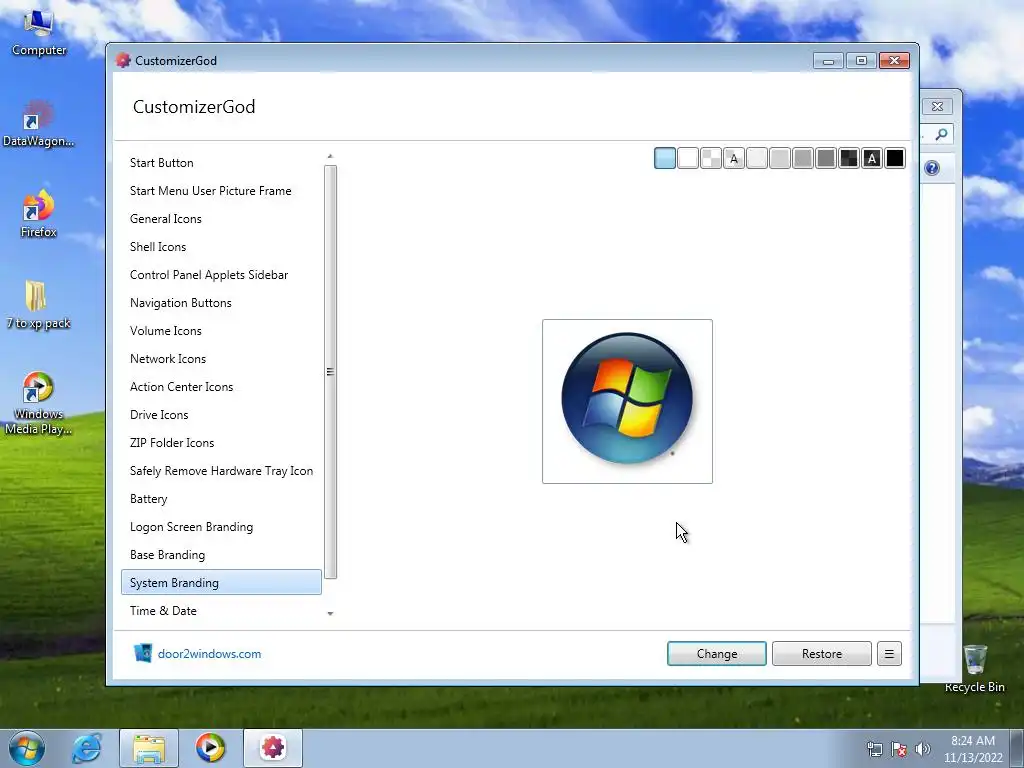Screen dimensions: 1024x768
Task: Select Start Button in the category list
Action: click(x=221, y=163)
